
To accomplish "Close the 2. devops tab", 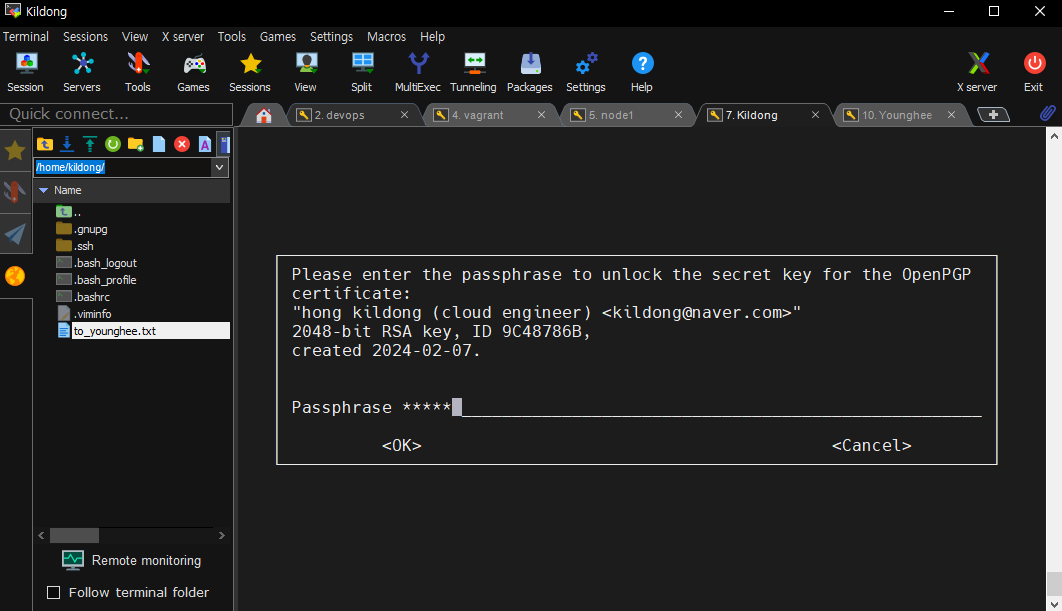I will 404,114.
